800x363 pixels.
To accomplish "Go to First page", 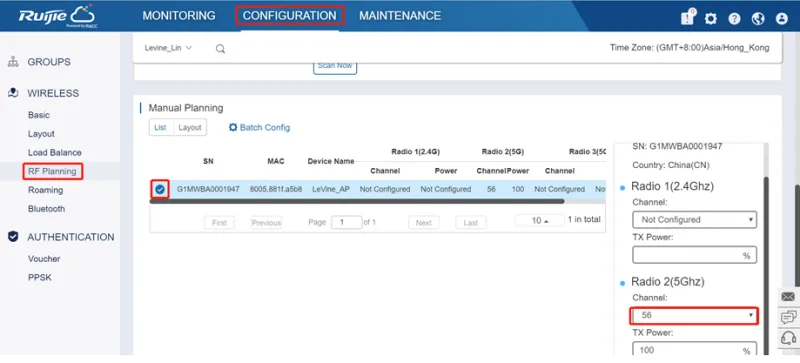I will pyautogui.click(x=219, y=223).
